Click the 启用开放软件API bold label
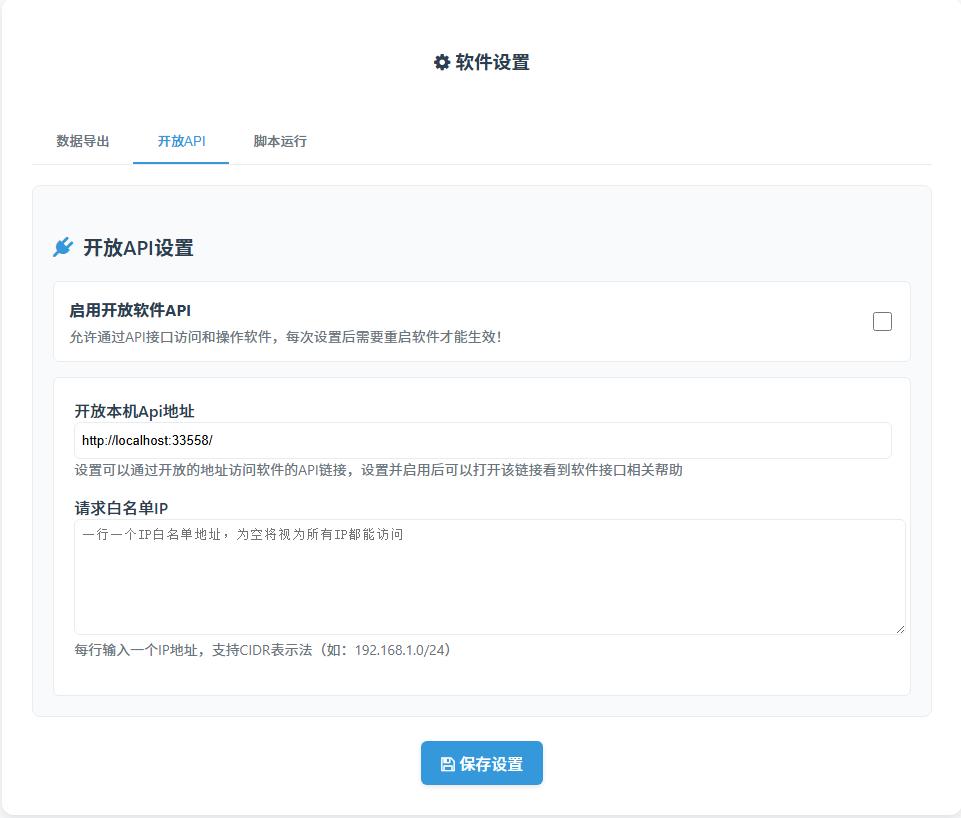The height and width of the screenshot is (818, 961). pos(130,310)
